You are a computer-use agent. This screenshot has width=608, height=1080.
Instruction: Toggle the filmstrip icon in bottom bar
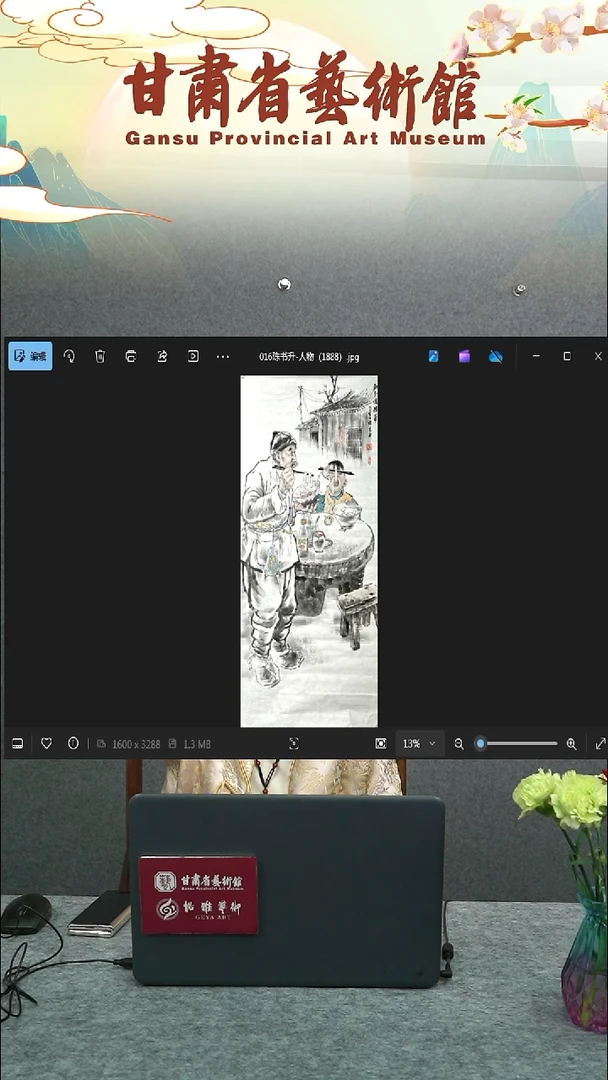[18, 743]
